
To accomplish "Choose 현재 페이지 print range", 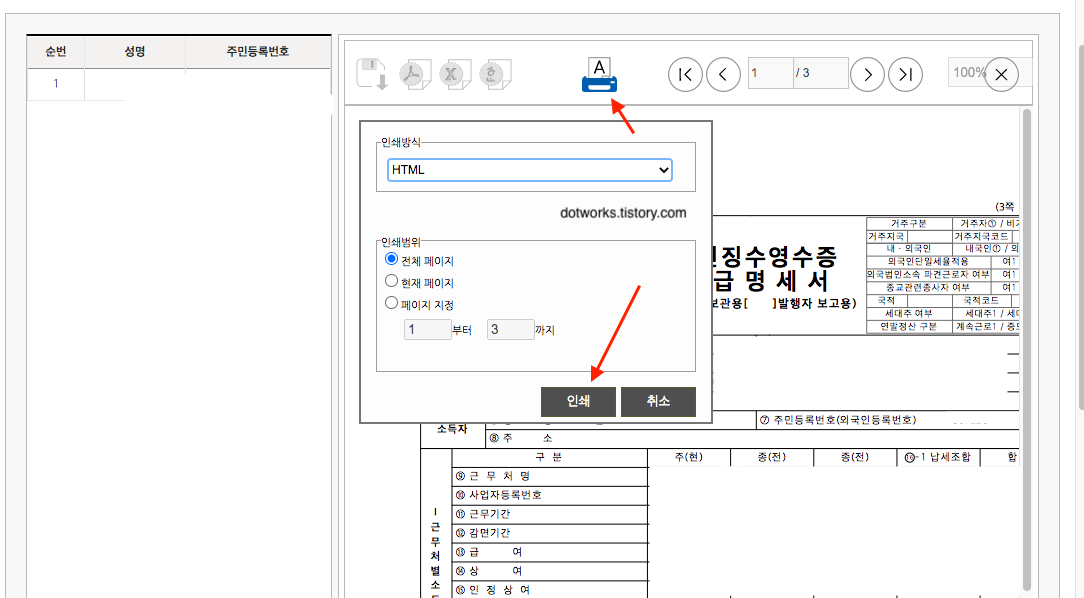I will 393,279.
